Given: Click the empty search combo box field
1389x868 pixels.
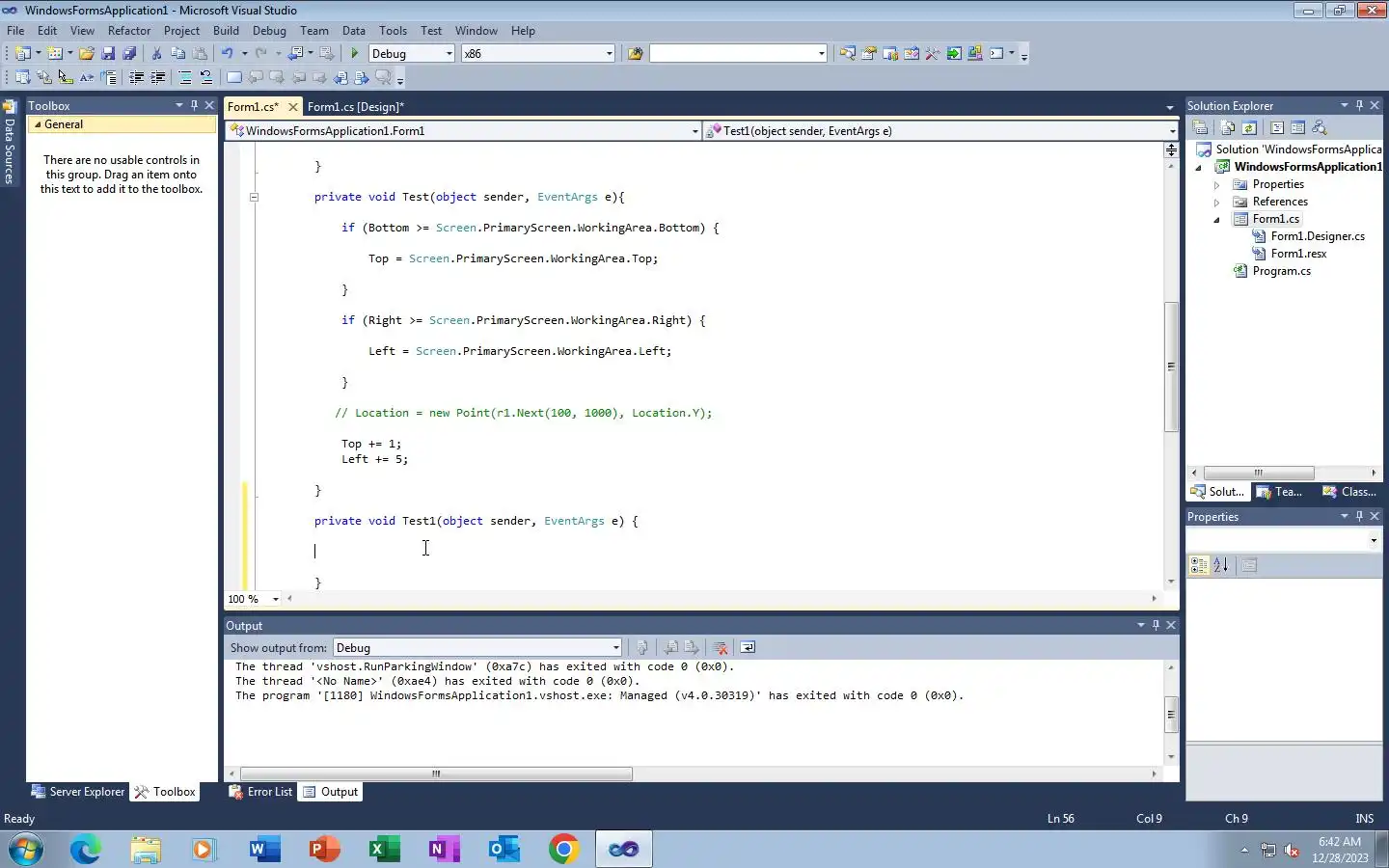Looking at the screenshot, I should (738, 53).
